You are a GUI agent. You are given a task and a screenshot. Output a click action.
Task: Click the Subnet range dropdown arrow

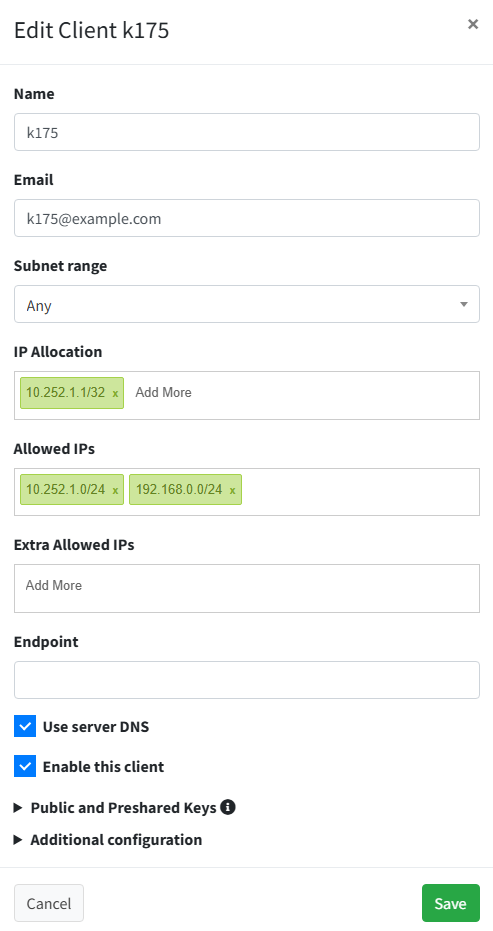(464, 305)
